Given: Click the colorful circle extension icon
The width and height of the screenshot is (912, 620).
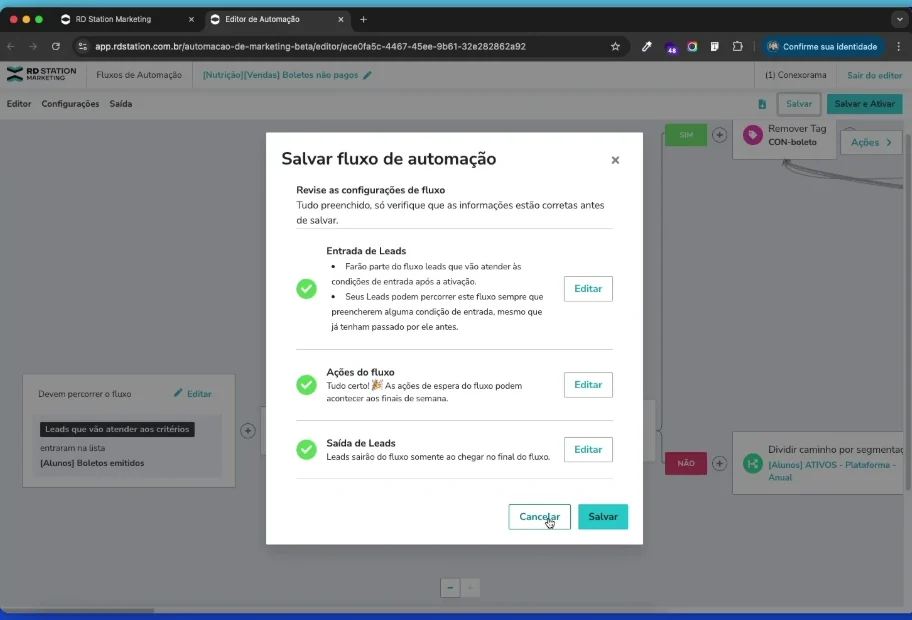Looking at the screenshot, I should coord(692,47).
